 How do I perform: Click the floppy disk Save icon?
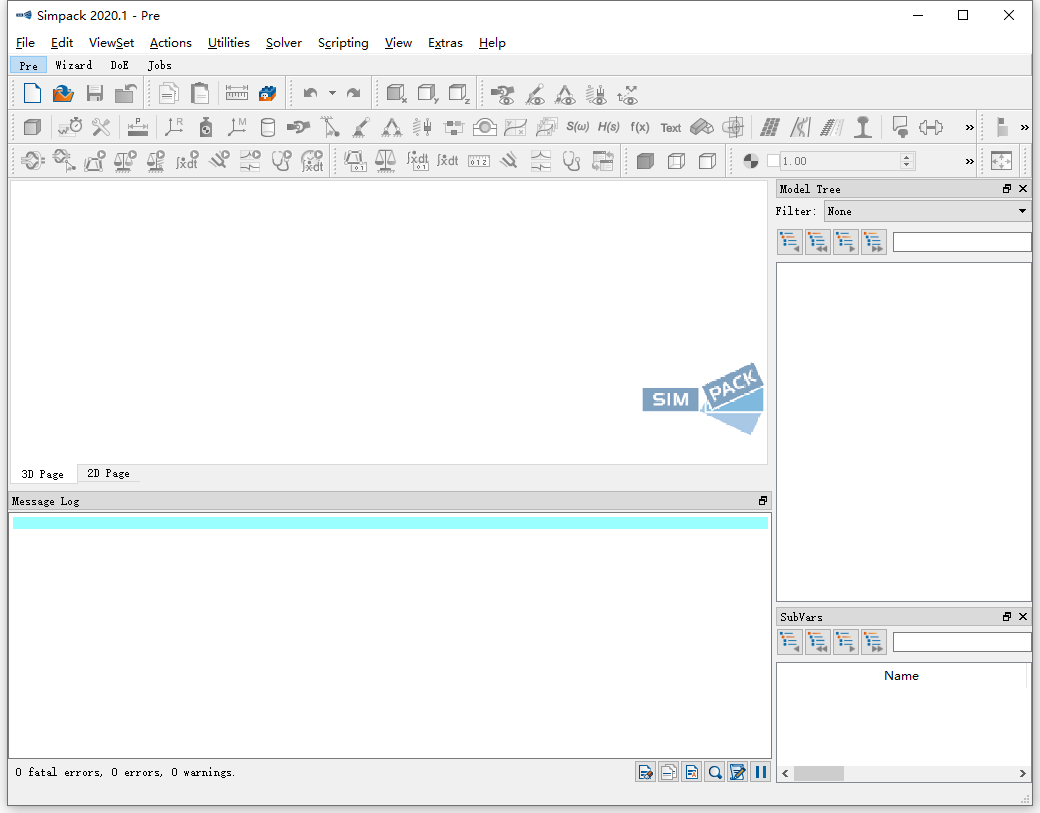coord(95,94)
